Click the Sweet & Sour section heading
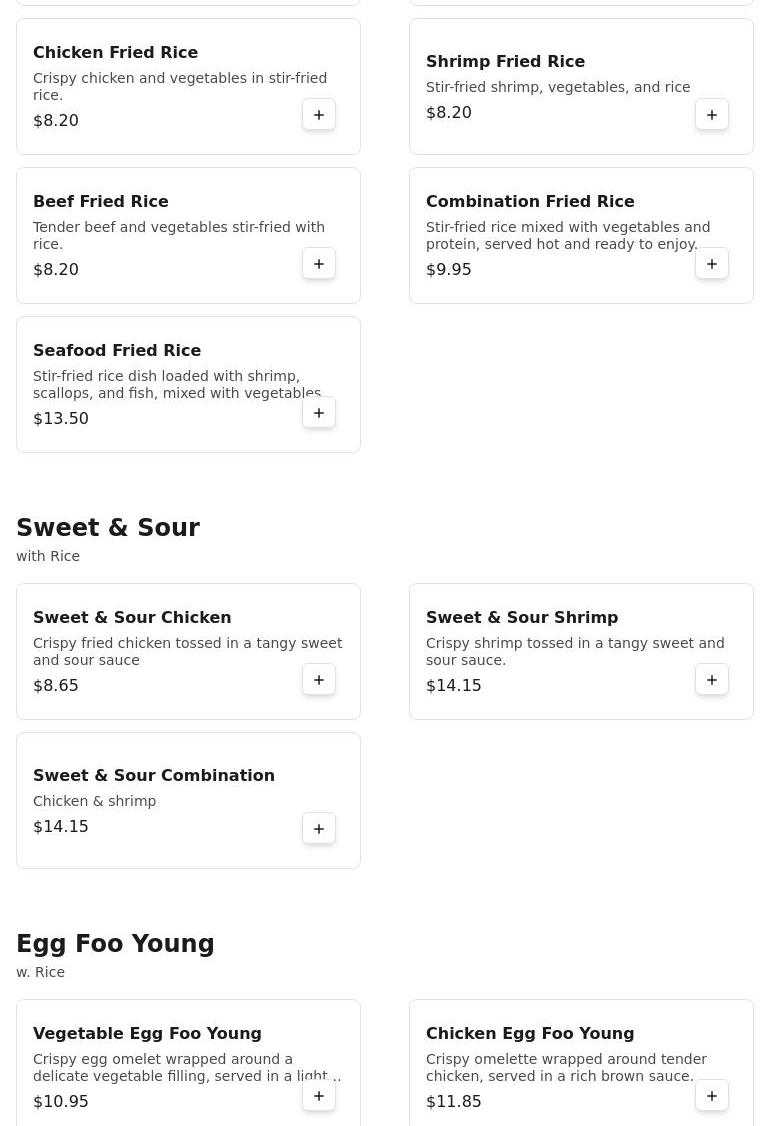770x1126 pixels. [x=108, y=528]
